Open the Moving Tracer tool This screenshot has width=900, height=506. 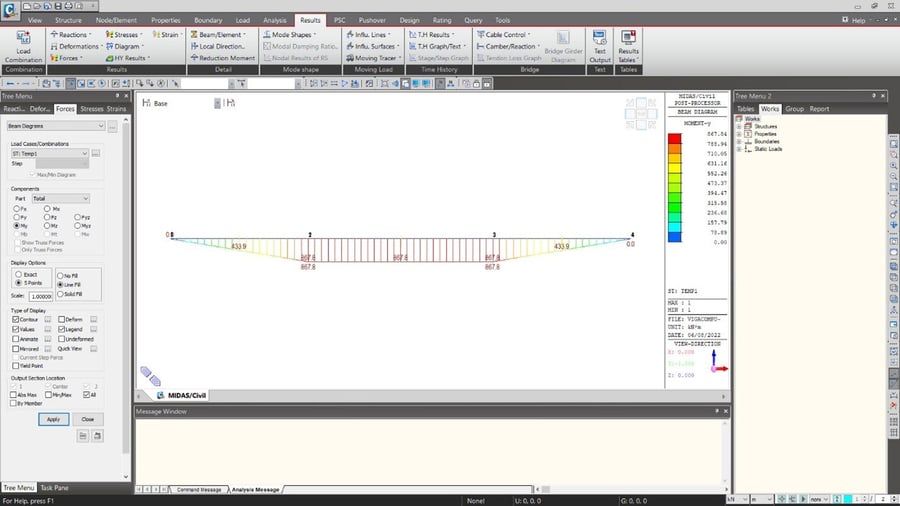375,58
